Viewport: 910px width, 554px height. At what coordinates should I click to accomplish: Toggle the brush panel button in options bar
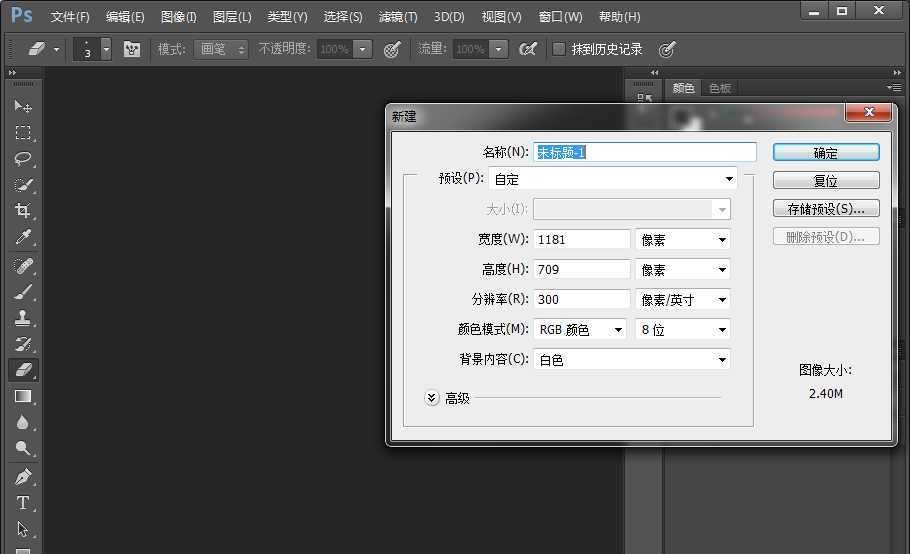pos(132,49)
